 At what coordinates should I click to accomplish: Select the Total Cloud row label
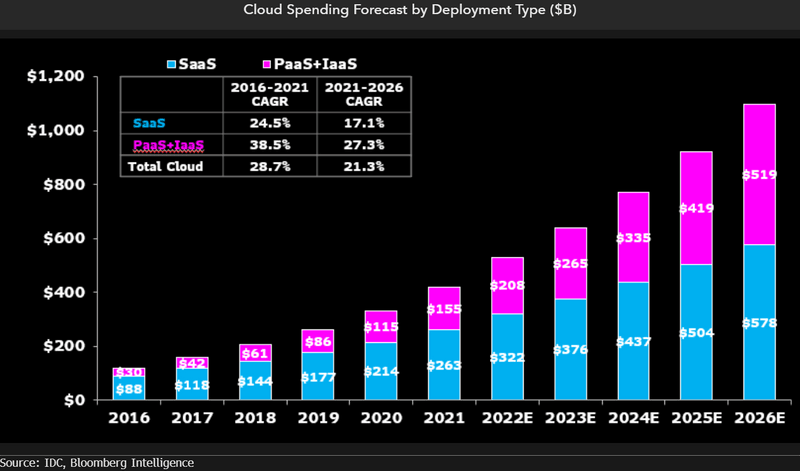tap(165, 166)
